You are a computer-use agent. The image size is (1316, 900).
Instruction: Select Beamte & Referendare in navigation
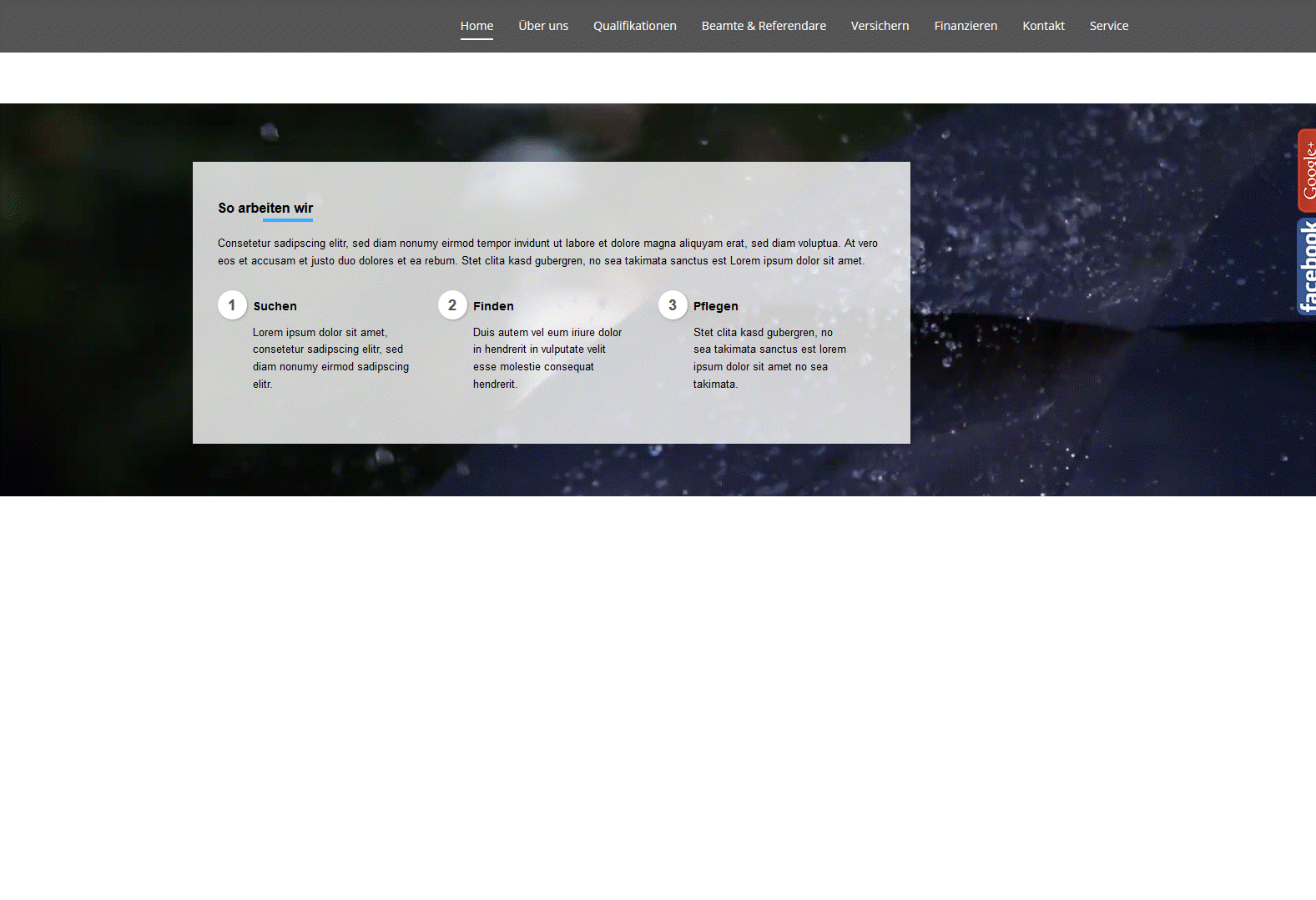(764, 26)
